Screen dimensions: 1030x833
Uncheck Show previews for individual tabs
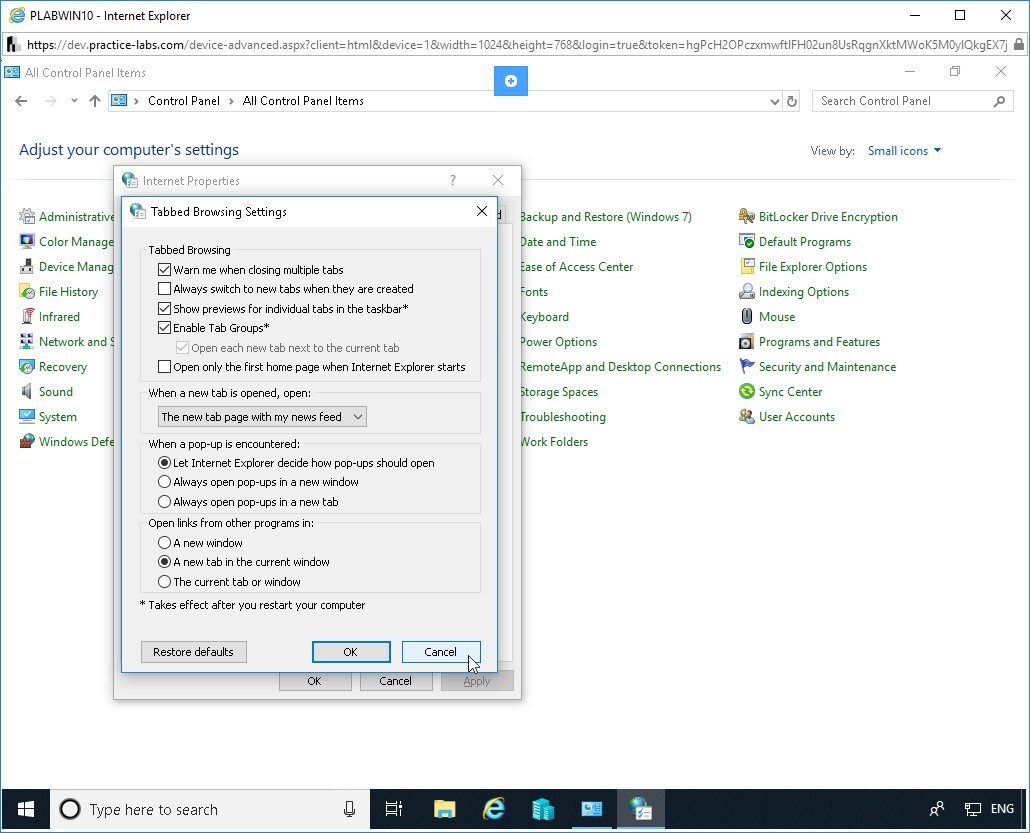pos(164,308)
